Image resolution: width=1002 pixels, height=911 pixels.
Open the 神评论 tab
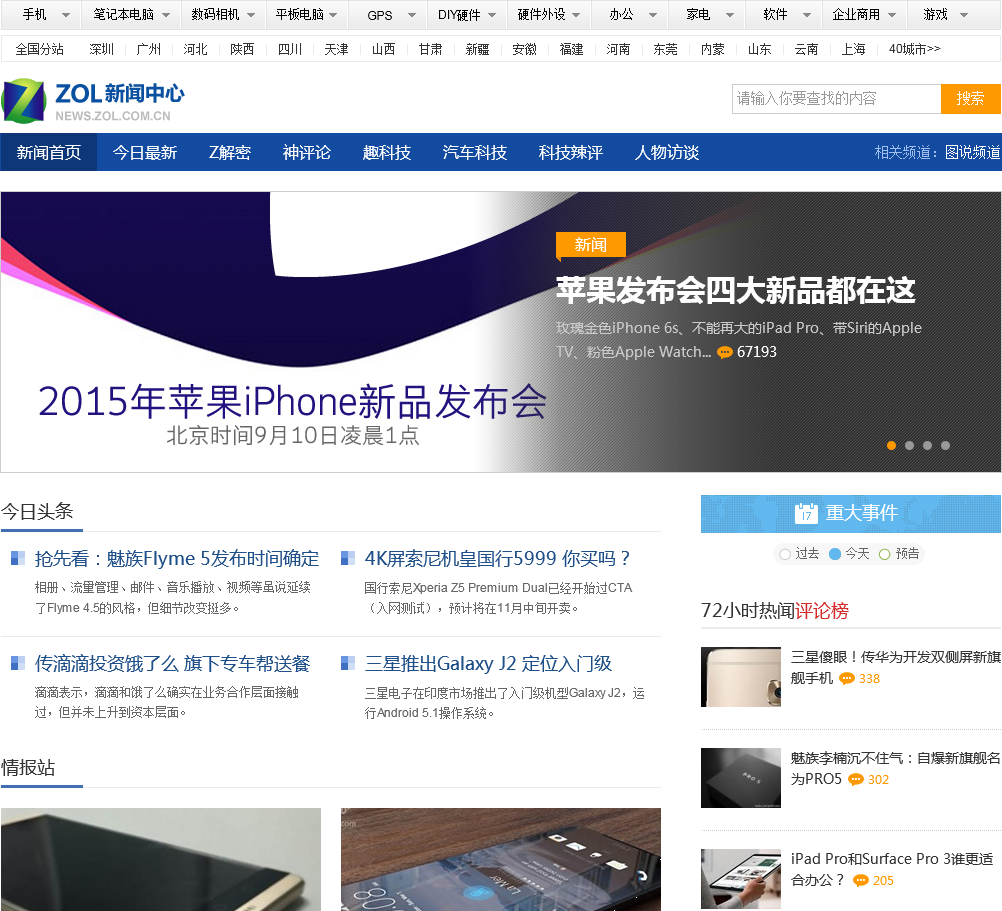click(x=307, y=152)
